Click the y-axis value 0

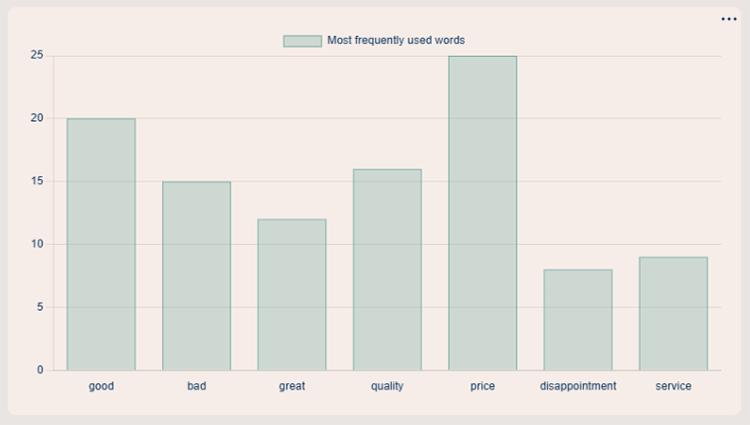40,370
